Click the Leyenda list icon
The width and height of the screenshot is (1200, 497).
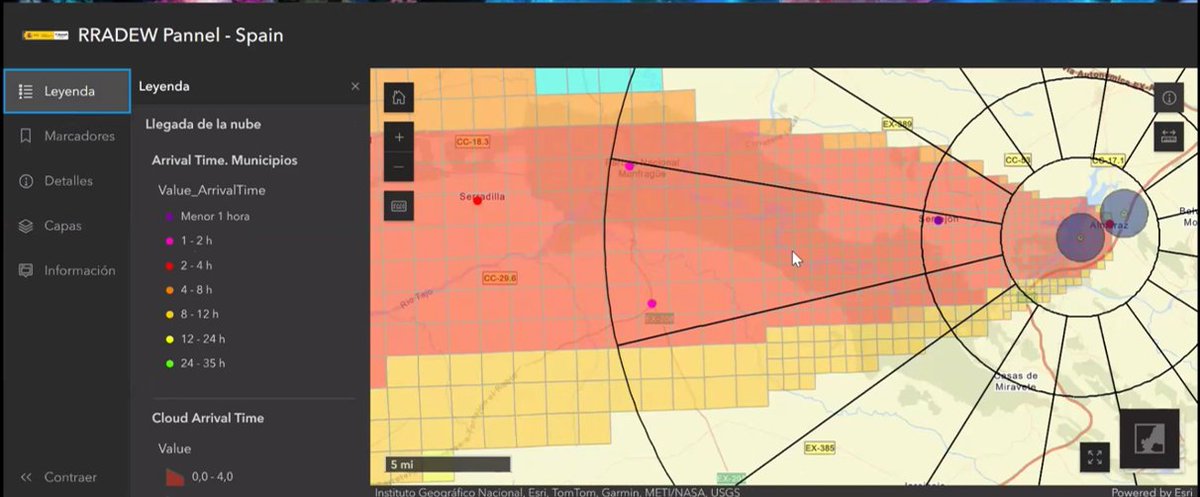26,92
